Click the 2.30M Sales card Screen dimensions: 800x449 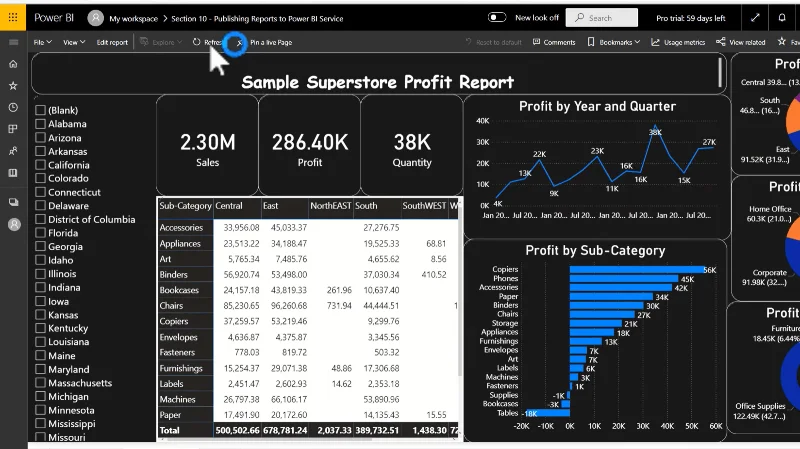(207, 146)
